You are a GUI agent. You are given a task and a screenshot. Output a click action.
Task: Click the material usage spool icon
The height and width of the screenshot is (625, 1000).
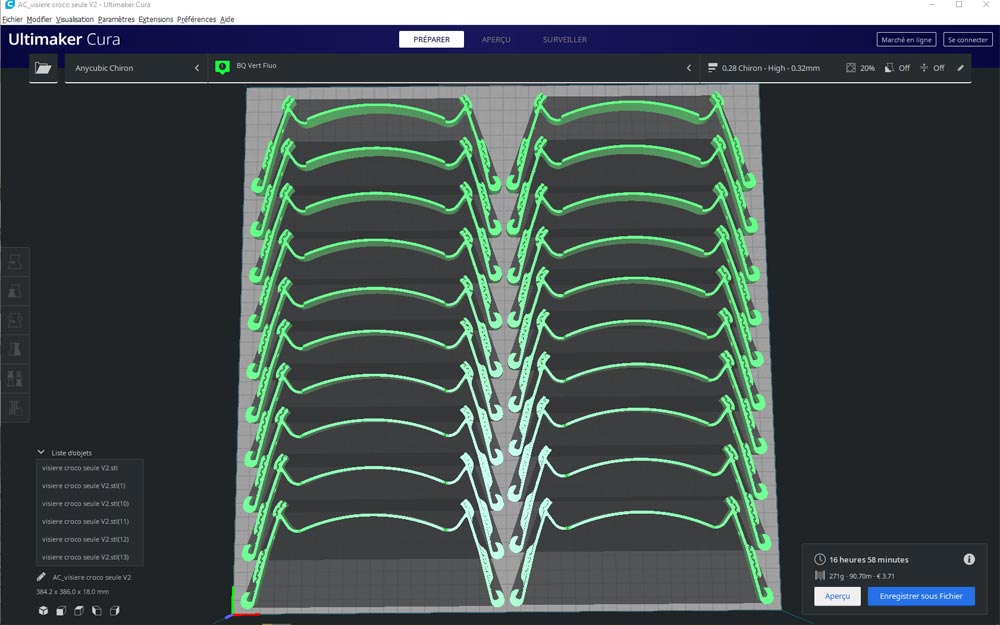coord(820,575)
